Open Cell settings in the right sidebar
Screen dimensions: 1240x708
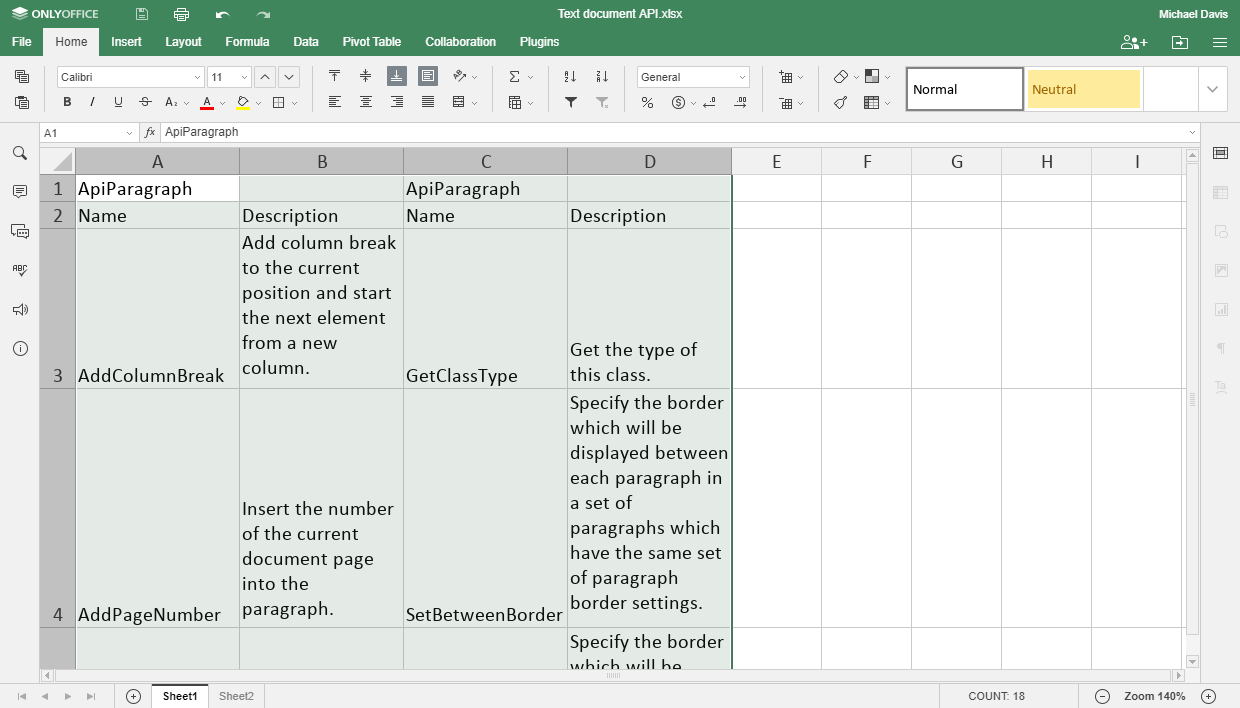pos(1220,151)
